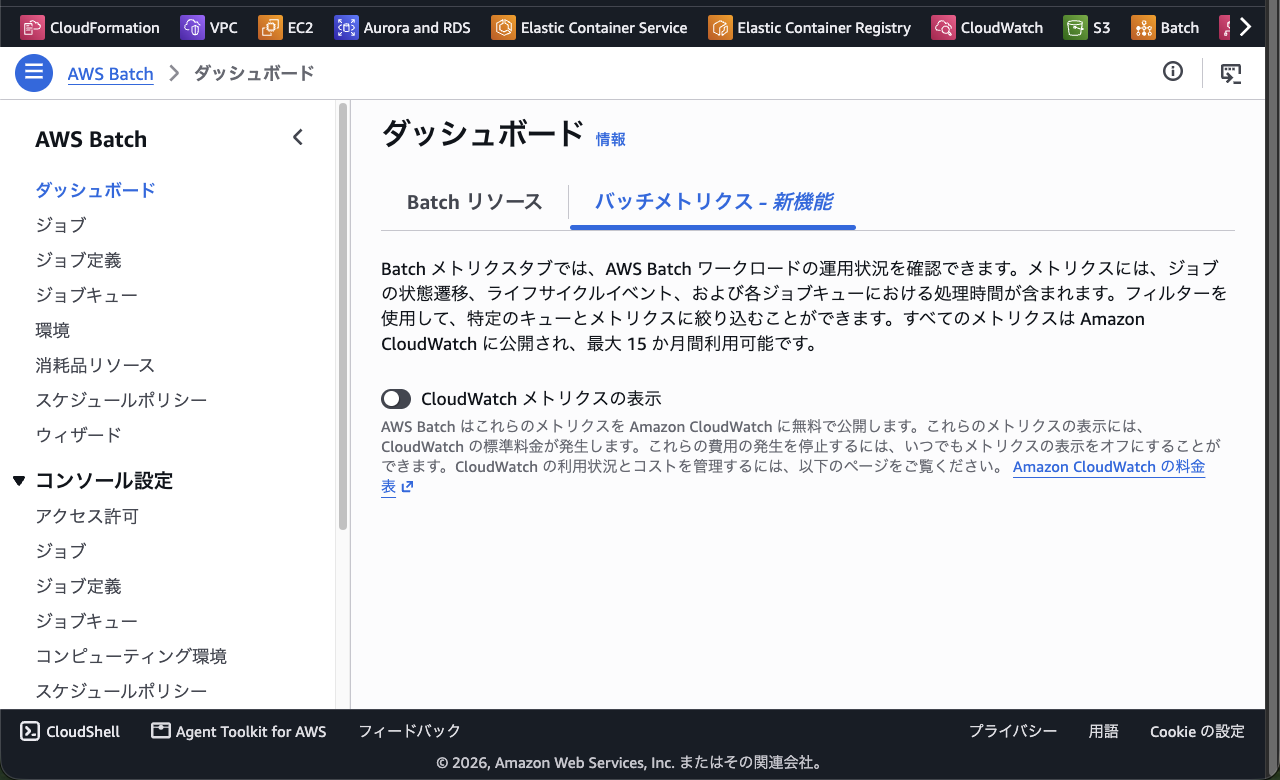Open the プライバシー footer link
Viewport: 1280px width, 780px height.
tap(1012, 731)
